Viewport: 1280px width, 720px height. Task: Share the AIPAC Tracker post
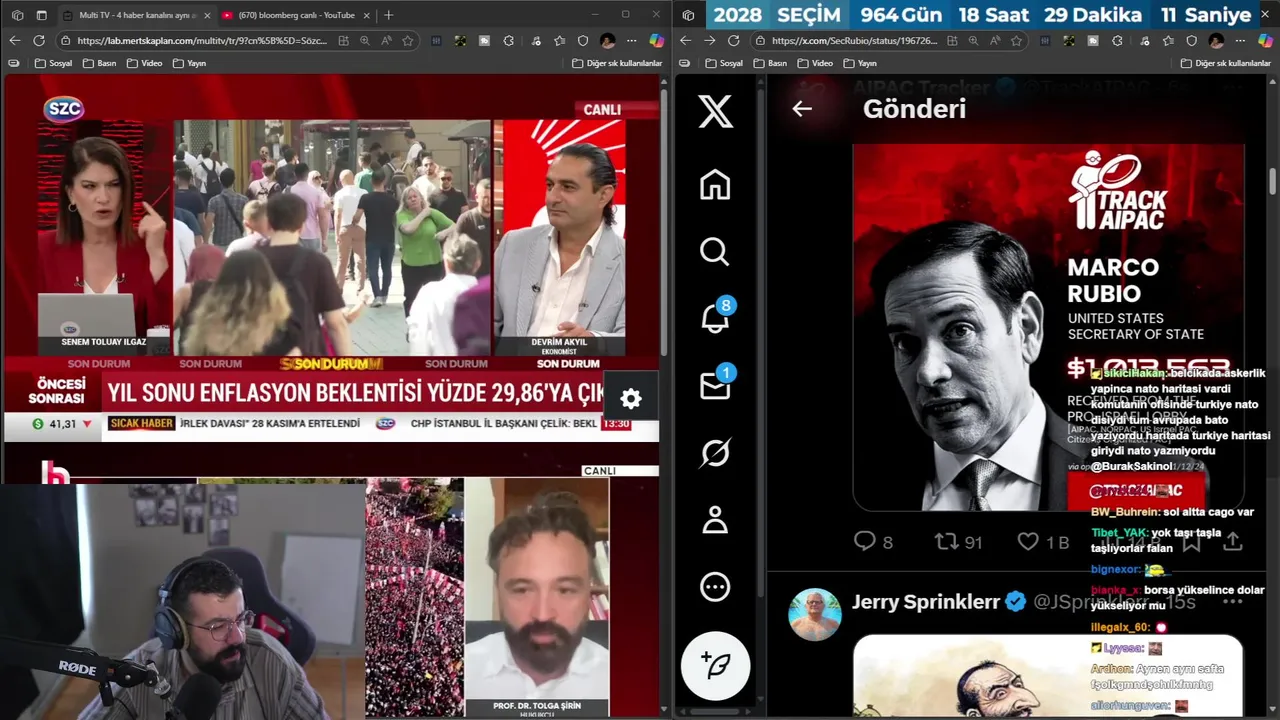point(1233,541)
